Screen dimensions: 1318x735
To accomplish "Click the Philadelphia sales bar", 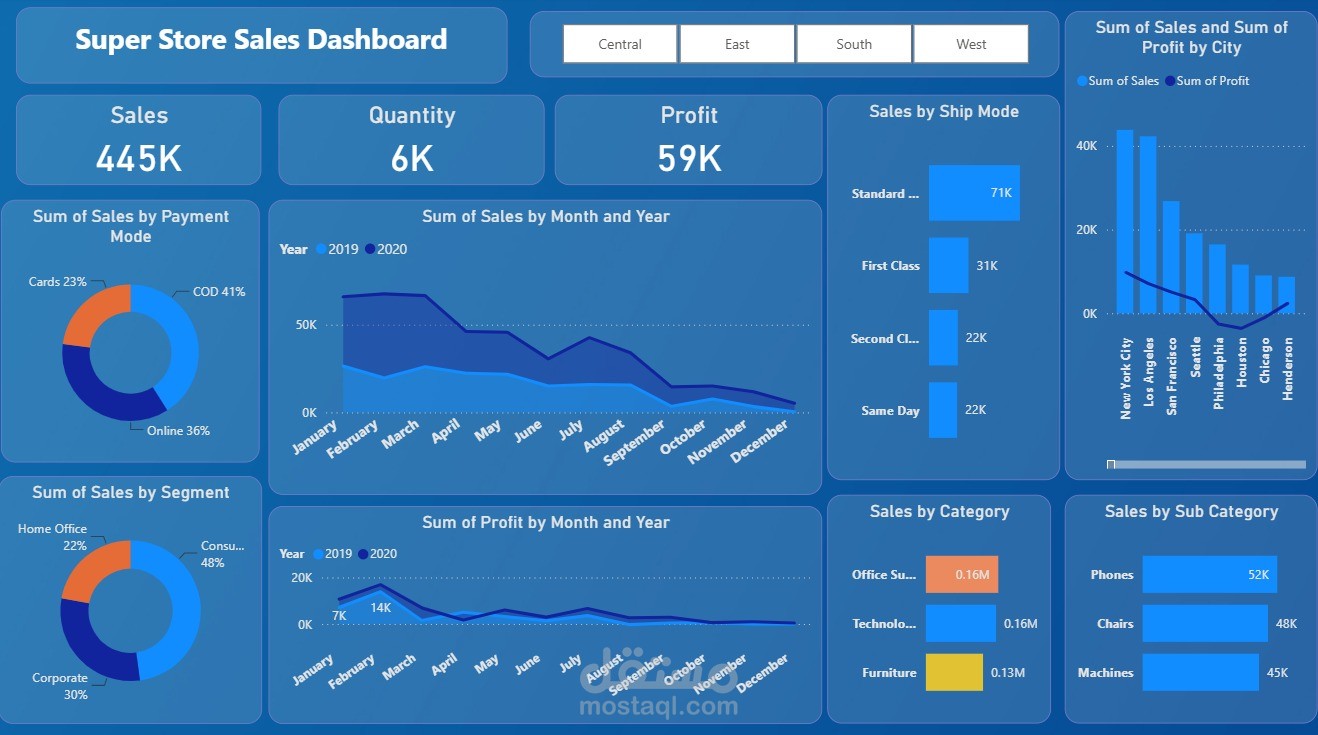I will (1217, 279).
